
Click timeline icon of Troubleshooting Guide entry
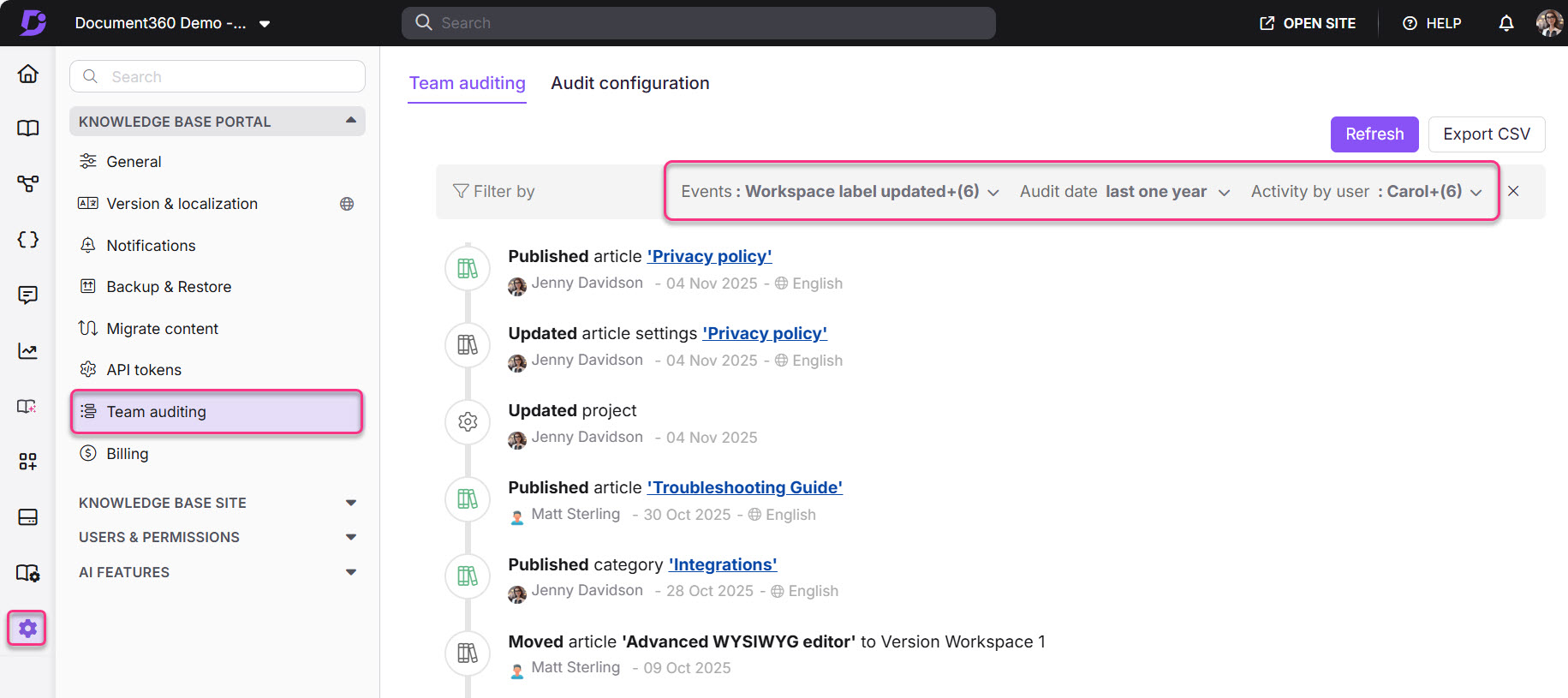pyautogui.click(x=468, y=499)
